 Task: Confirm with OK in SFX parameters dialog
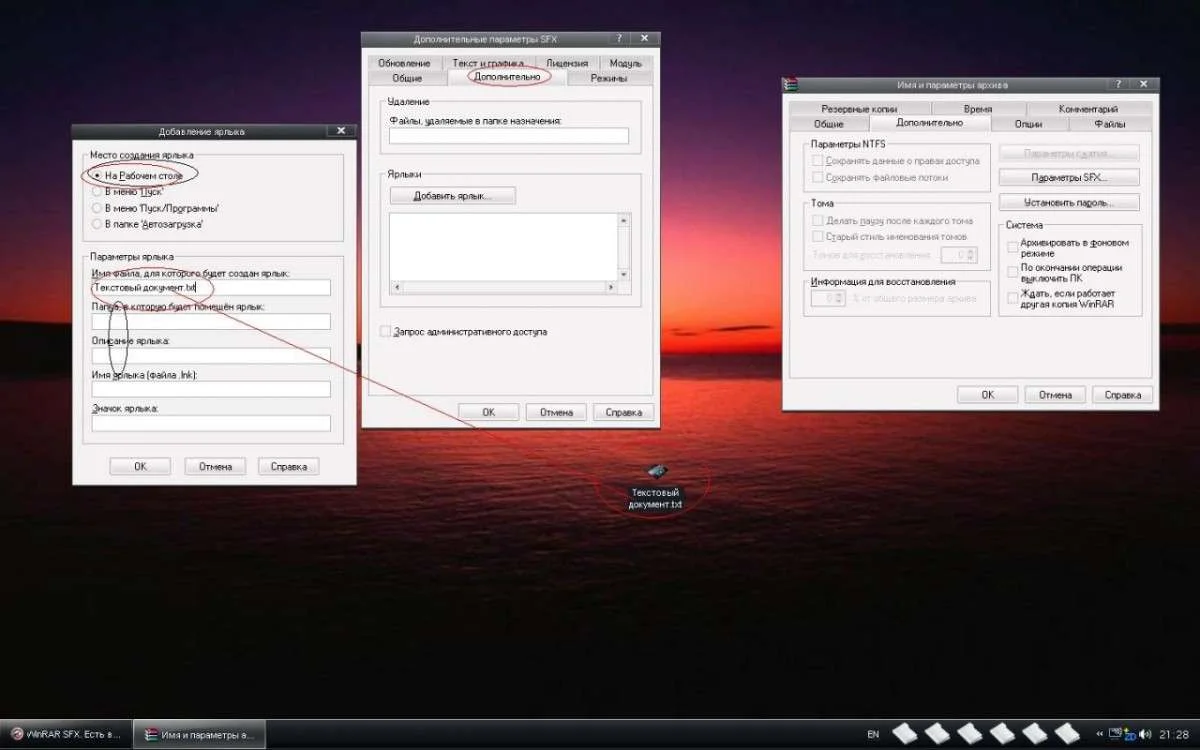(489, 412)
